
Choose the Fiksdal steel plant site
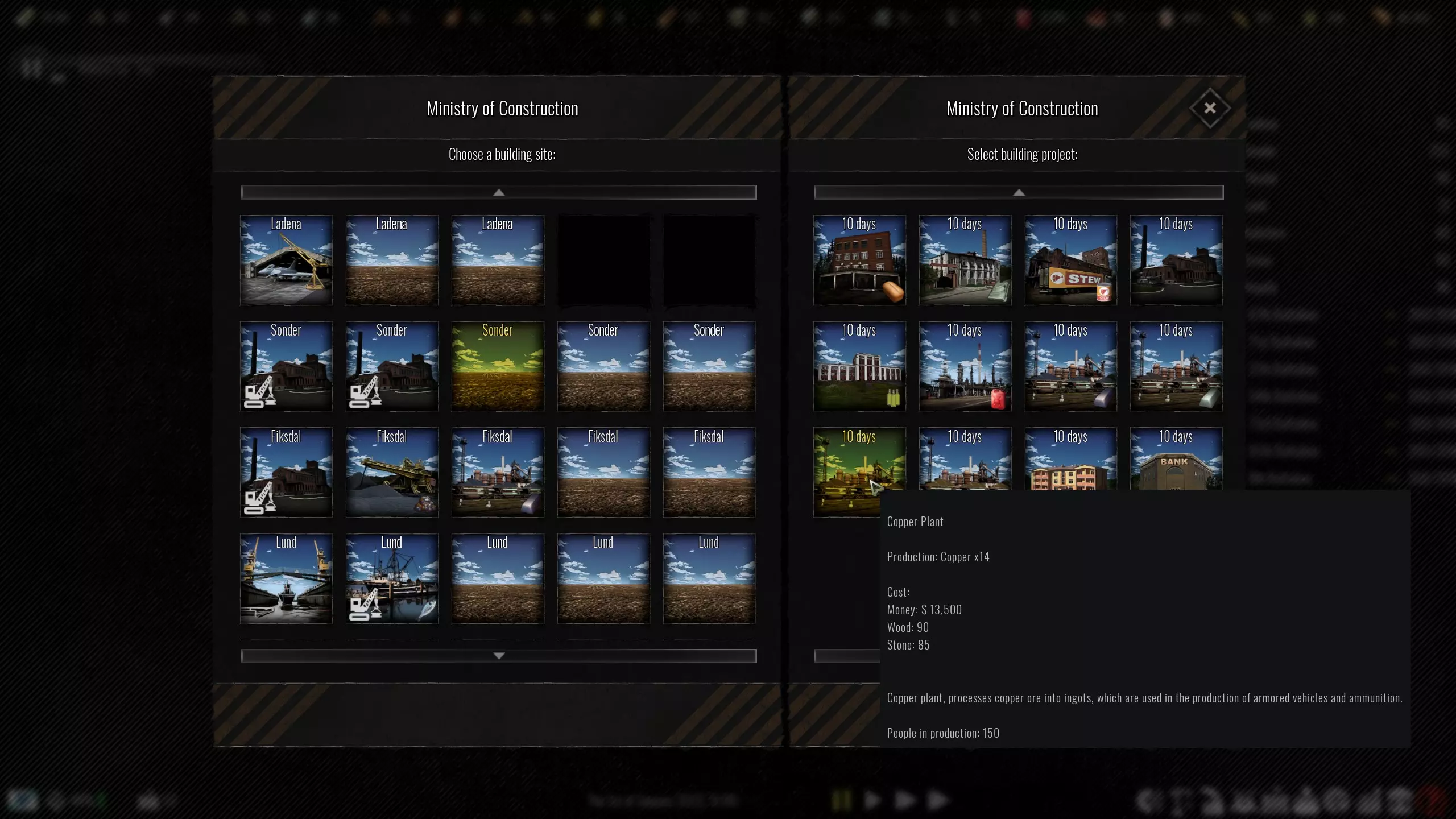498,472
